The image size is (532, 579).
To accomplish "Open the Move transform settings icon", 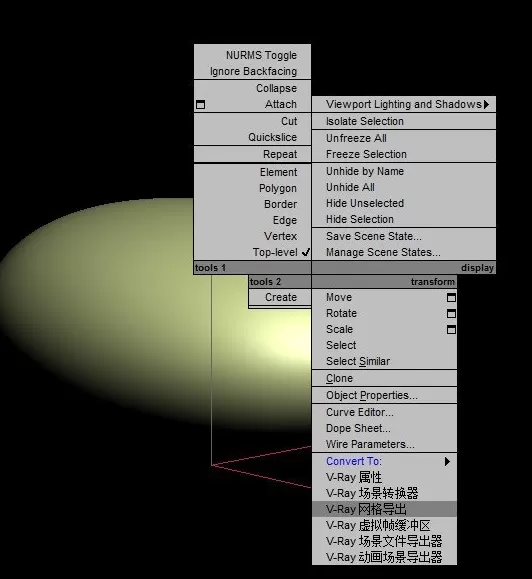I will [451, 298].
